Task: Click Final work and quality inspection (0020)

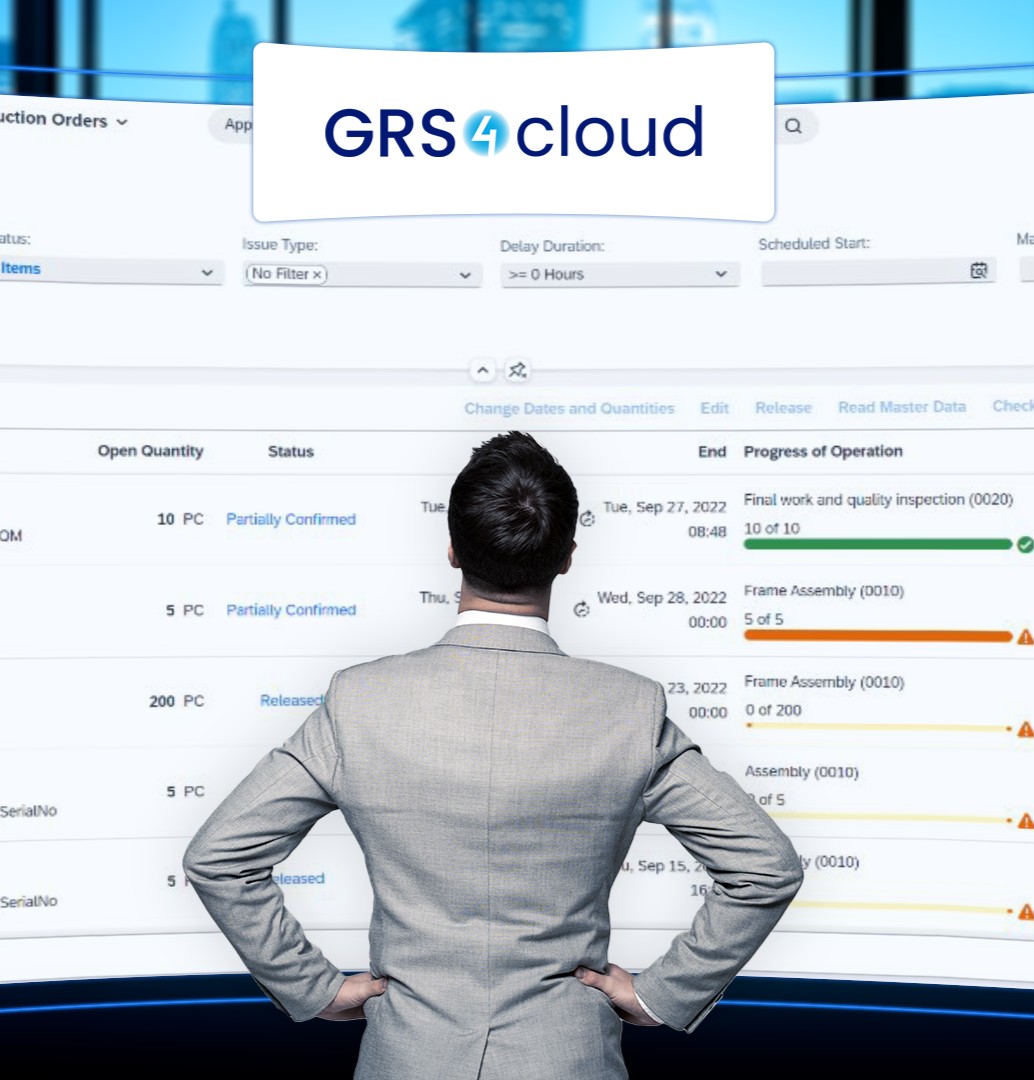Action: tap(878, 499)
